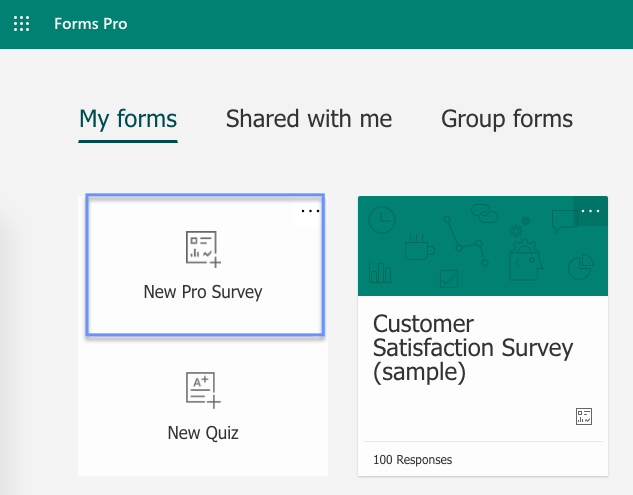
Task: Open more options on New Pro Survey card
Action: [310, 211]
